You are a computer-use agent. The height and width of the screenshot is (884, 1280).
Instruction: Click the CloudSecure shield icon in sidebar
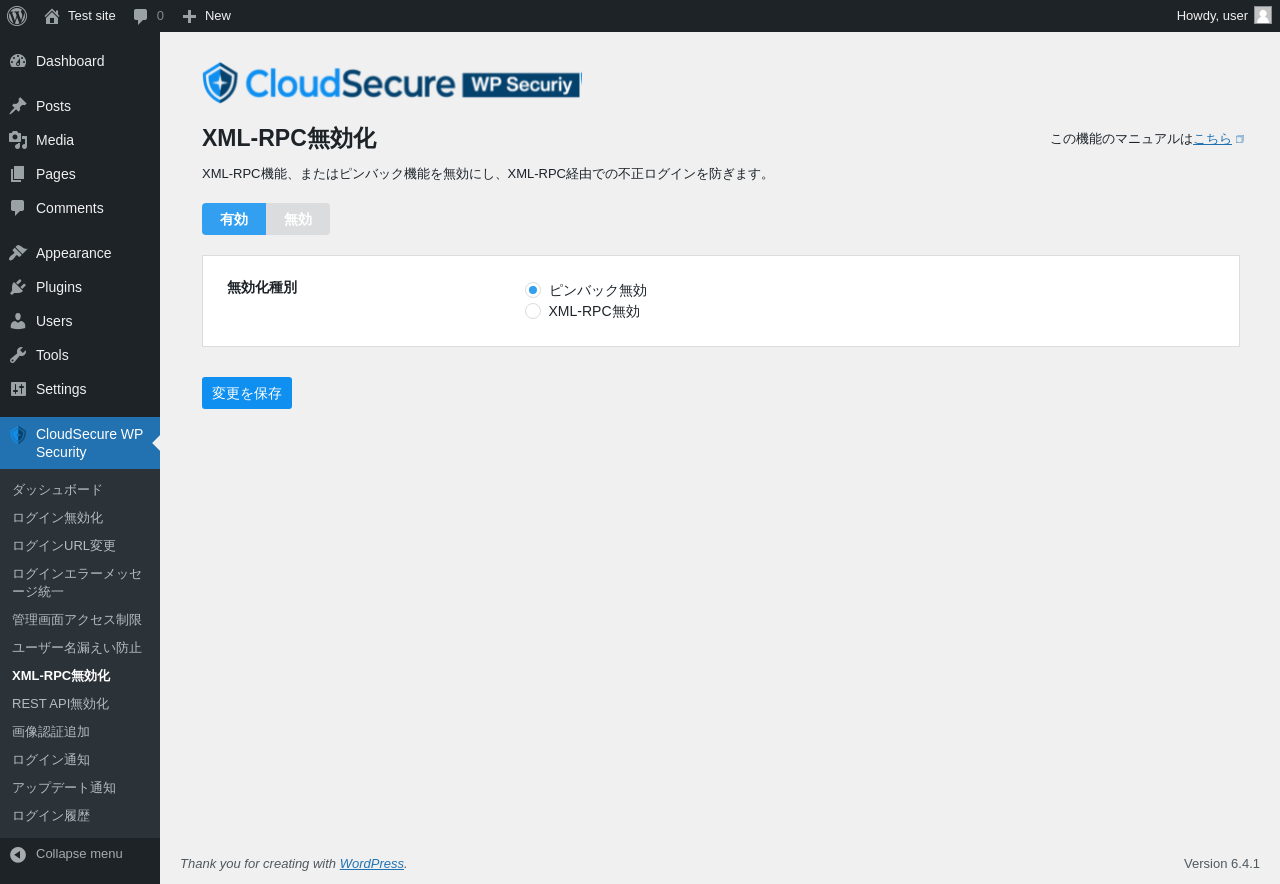(18, 435)
